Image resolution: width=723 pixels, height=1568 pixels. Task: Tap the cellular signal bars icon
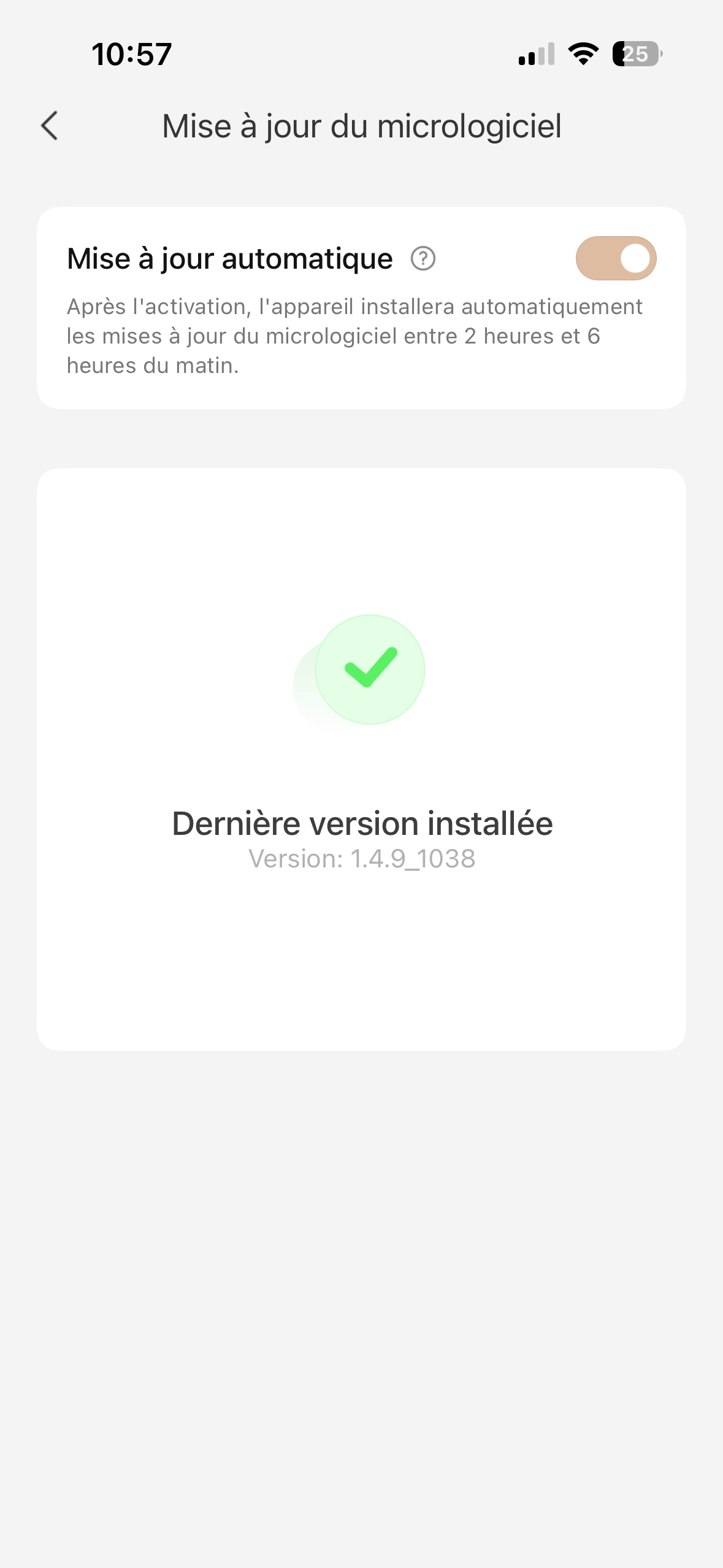point(536,54)
